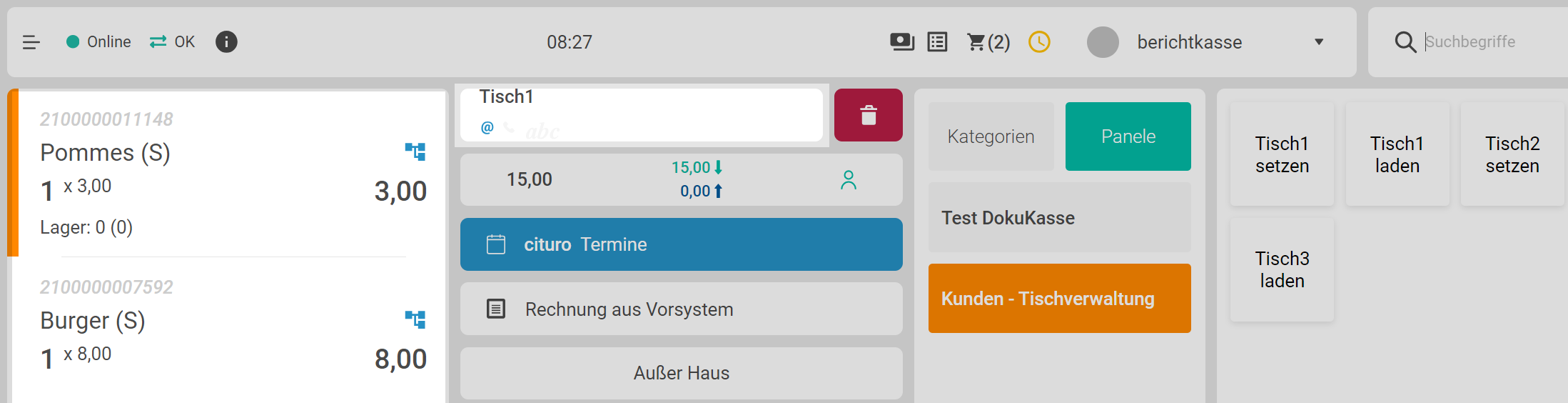
Task: Click the info circle icon
Action: [226, 42]
